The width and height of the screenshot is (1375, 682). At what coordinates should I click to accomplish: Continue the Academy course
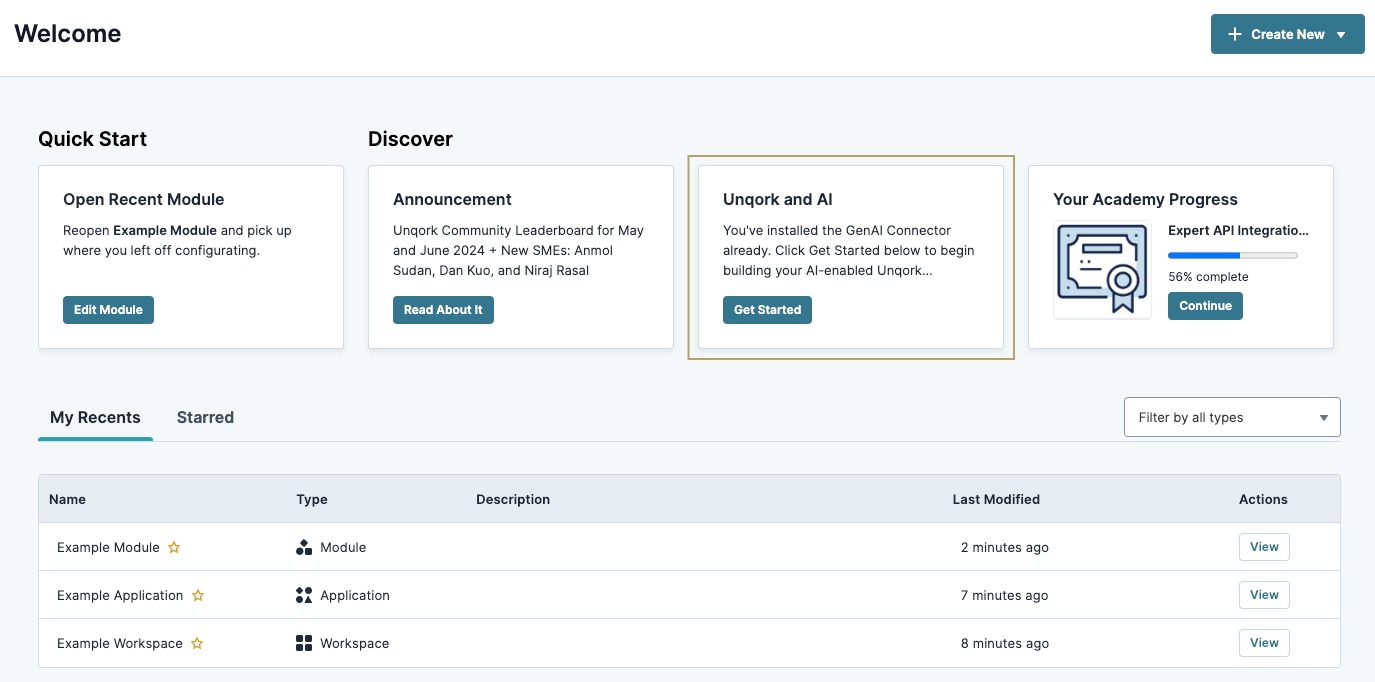[1205, 306]
